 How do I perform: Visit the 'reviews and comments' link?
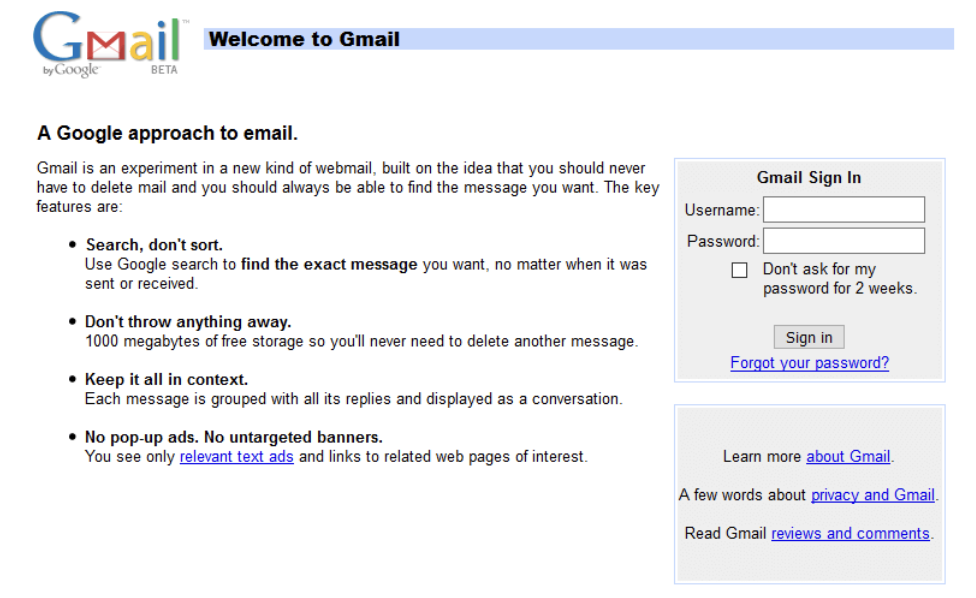(x=850, y=533)
